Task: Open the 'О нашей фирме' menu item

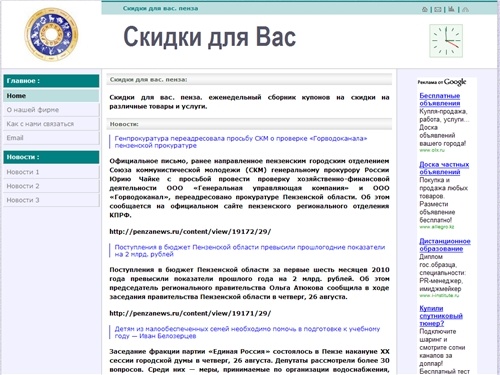Action: 51,110
